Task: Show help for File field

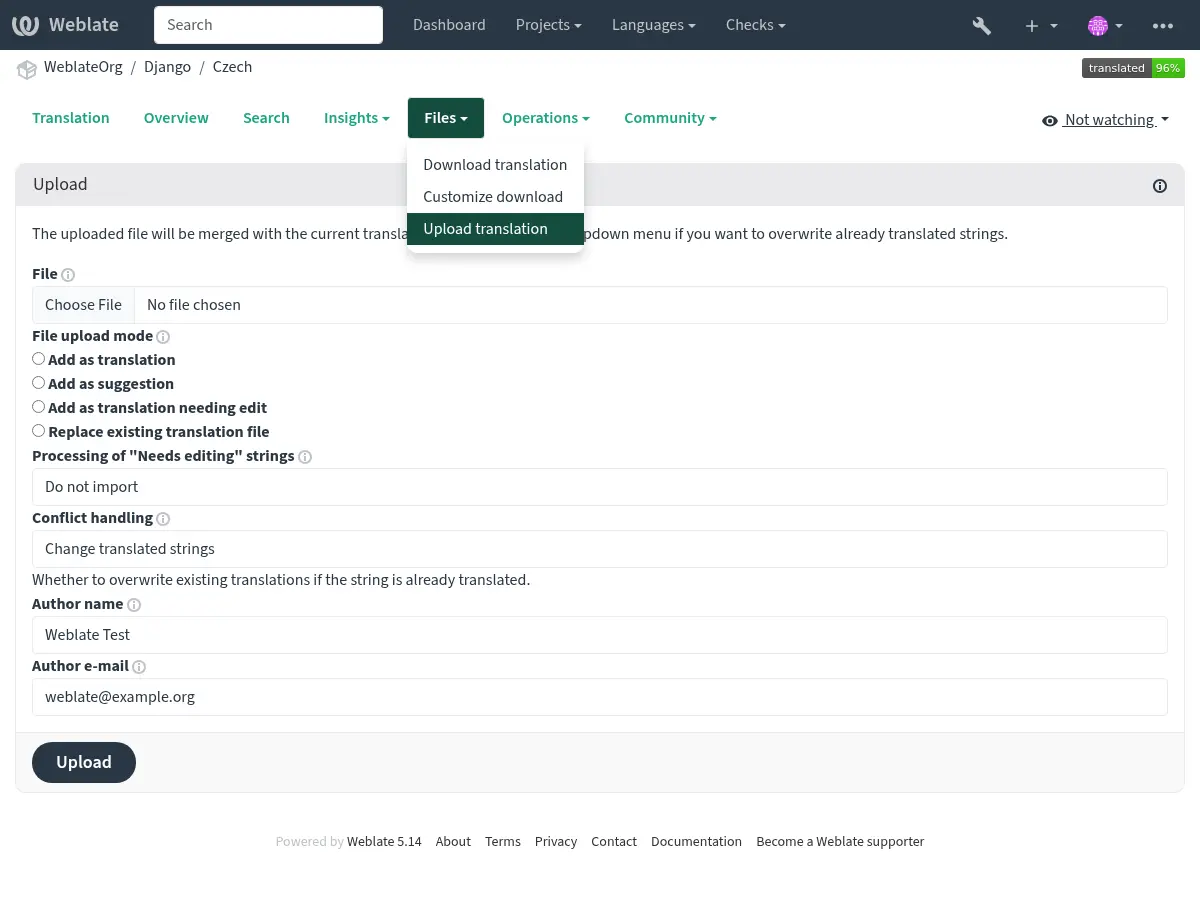Action: coord(68,274)
